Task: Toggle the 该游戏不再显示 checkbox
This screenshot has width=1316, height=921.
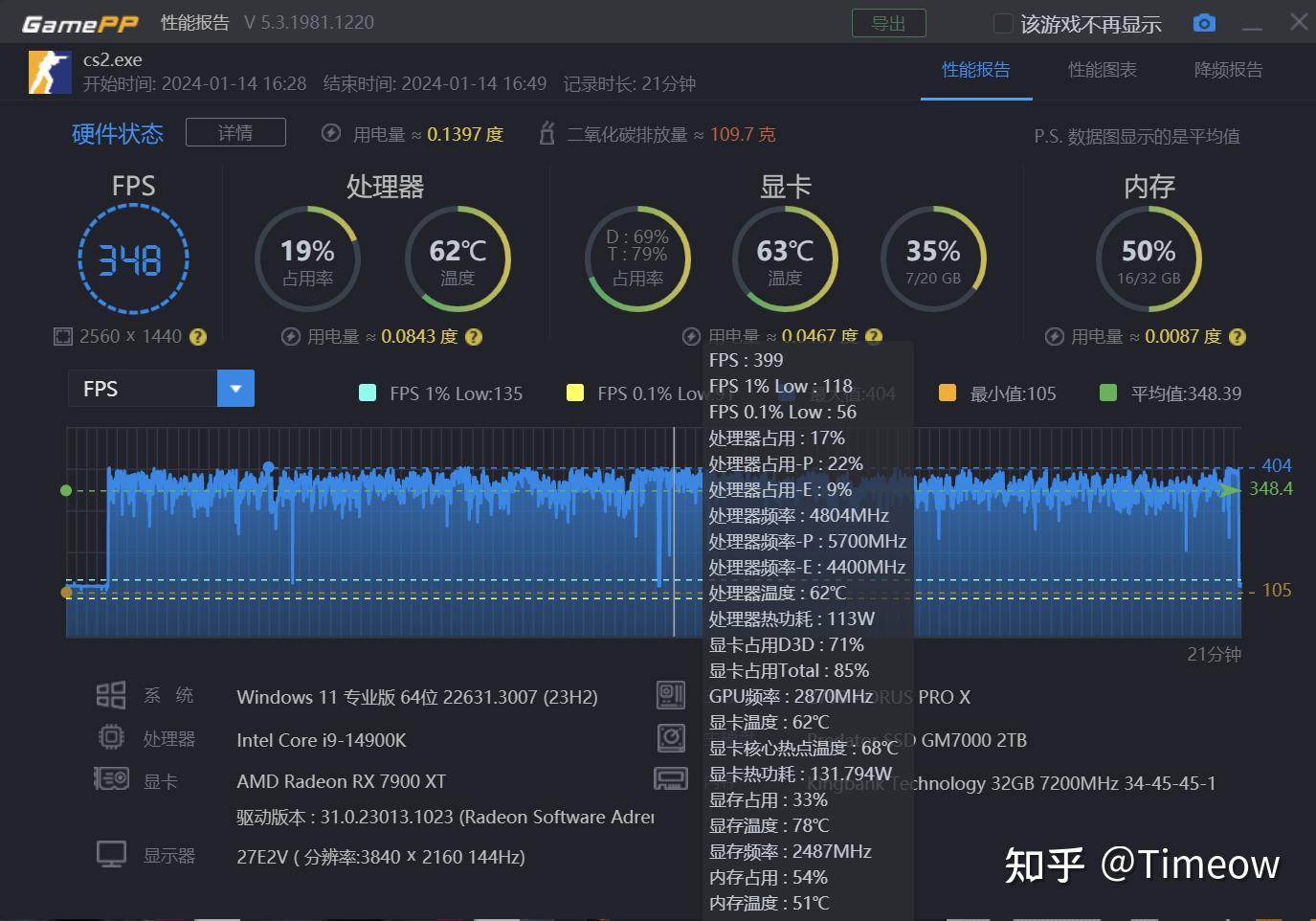Action: [1003, 23]
